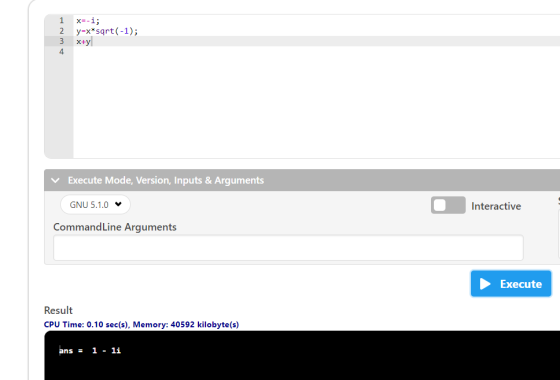Image resolution: width=560 pixels, height=380 pixels.
Task: Focus the CommandLine Arguments input field
Action: pos(288,248)
